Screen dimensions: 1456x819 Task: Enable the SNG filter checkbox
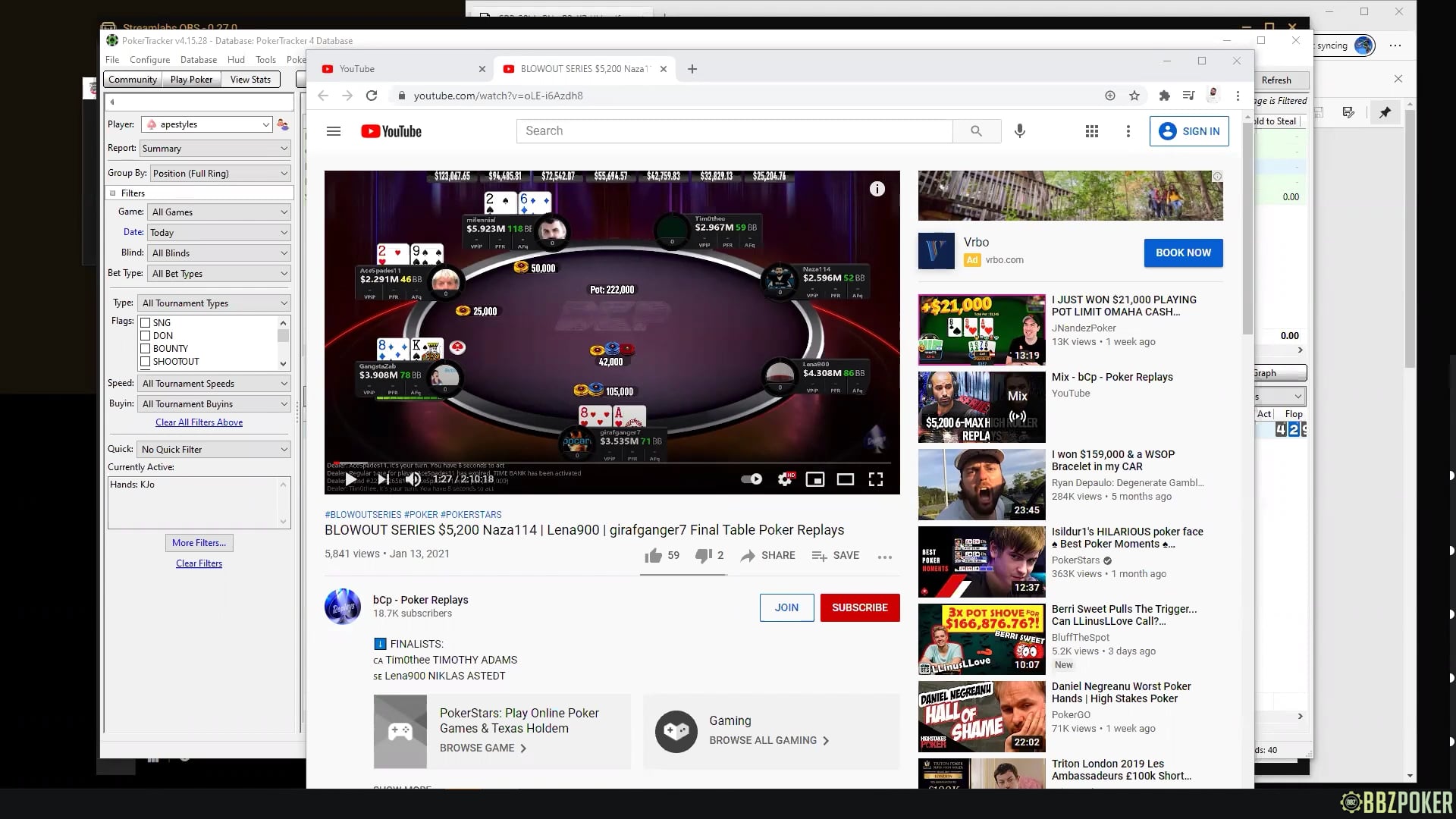[x=146, y=322]
